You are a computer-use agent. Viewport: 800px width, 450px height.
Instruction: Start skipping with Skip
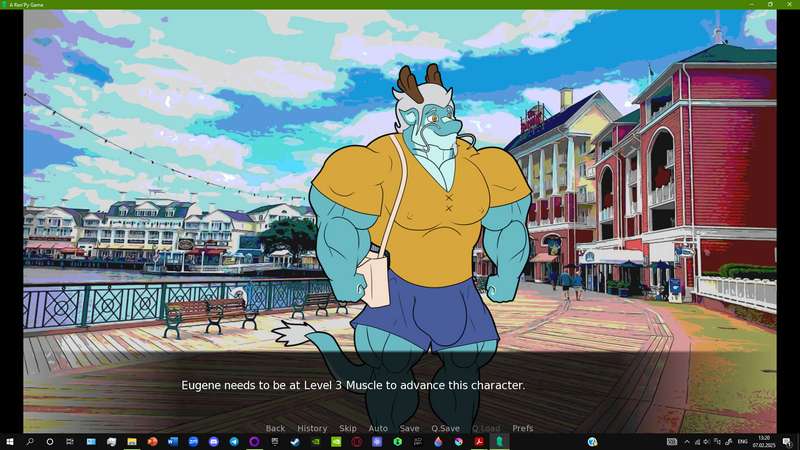(348, 428)
